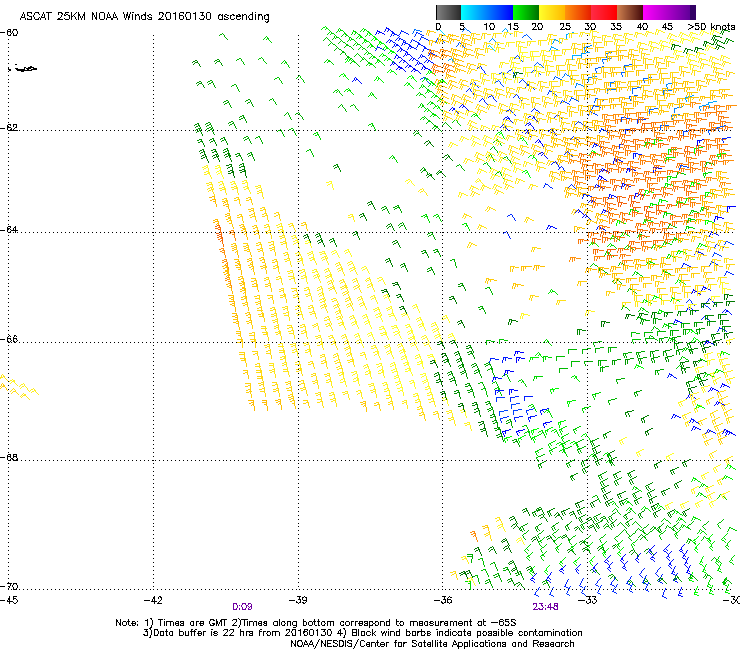
Task: Click the -66 latitude axis label
Action: pos(9,339)
